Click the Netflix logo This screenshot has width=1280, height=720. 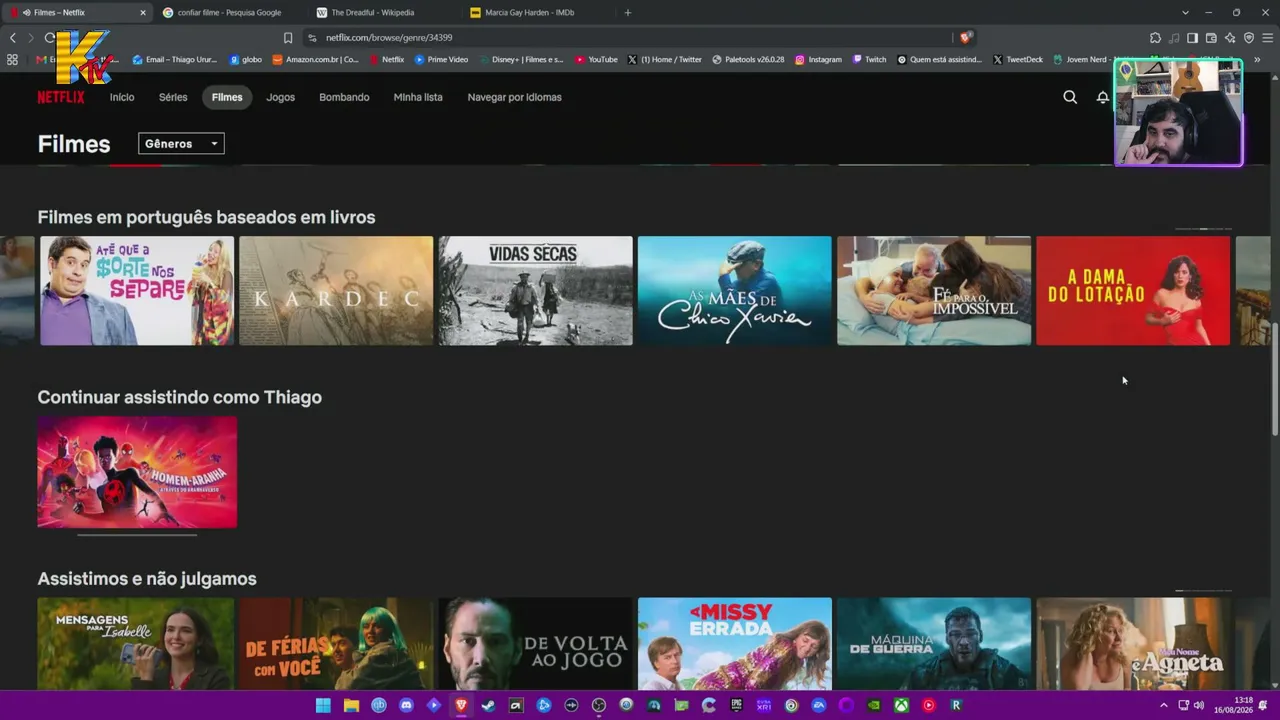pyautogui.click(x=61, y=97)
